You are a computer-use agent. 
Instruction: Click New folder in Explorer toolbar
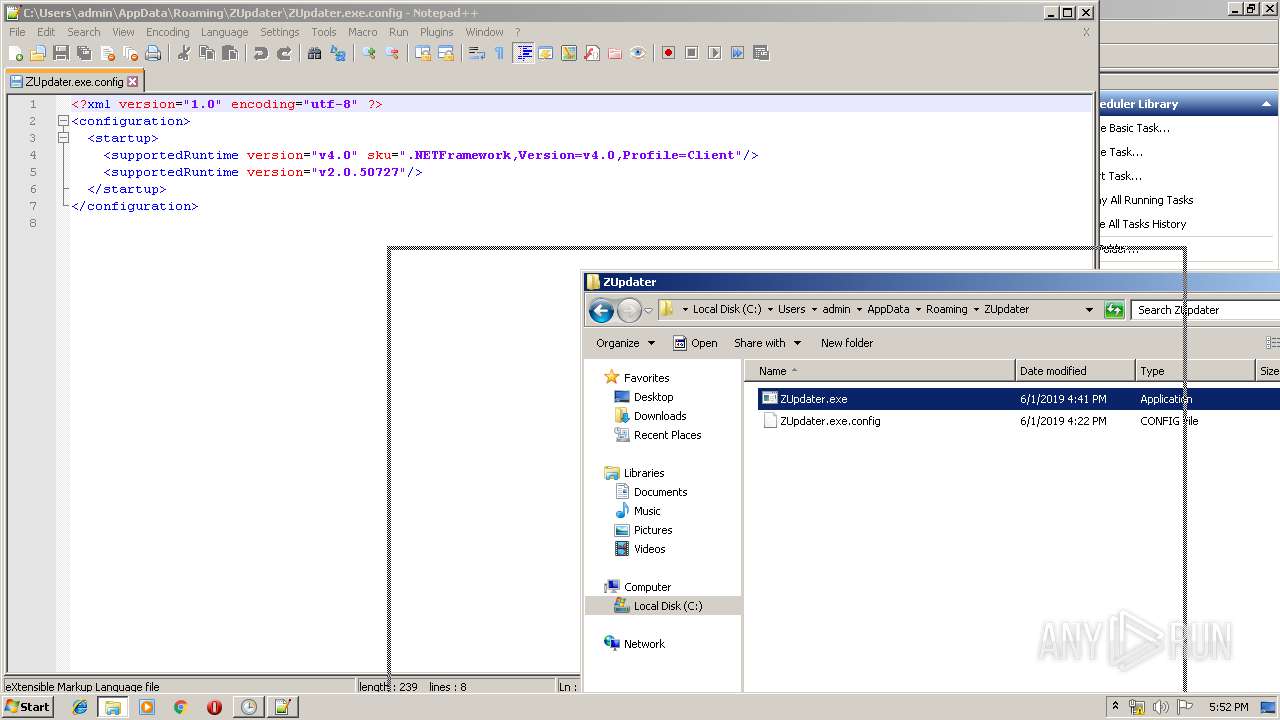point(847,343)
